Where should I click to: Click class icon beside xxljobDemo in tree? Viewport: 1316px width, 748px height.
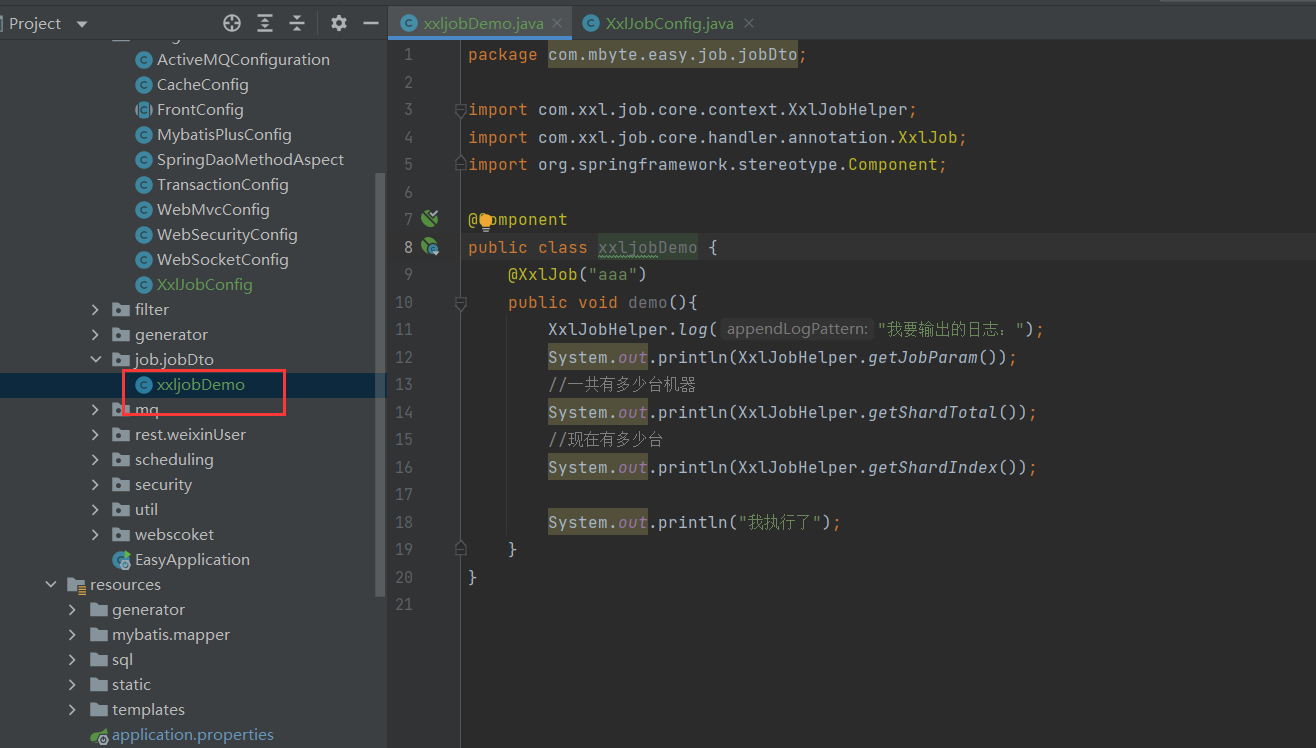coord(143,385)
